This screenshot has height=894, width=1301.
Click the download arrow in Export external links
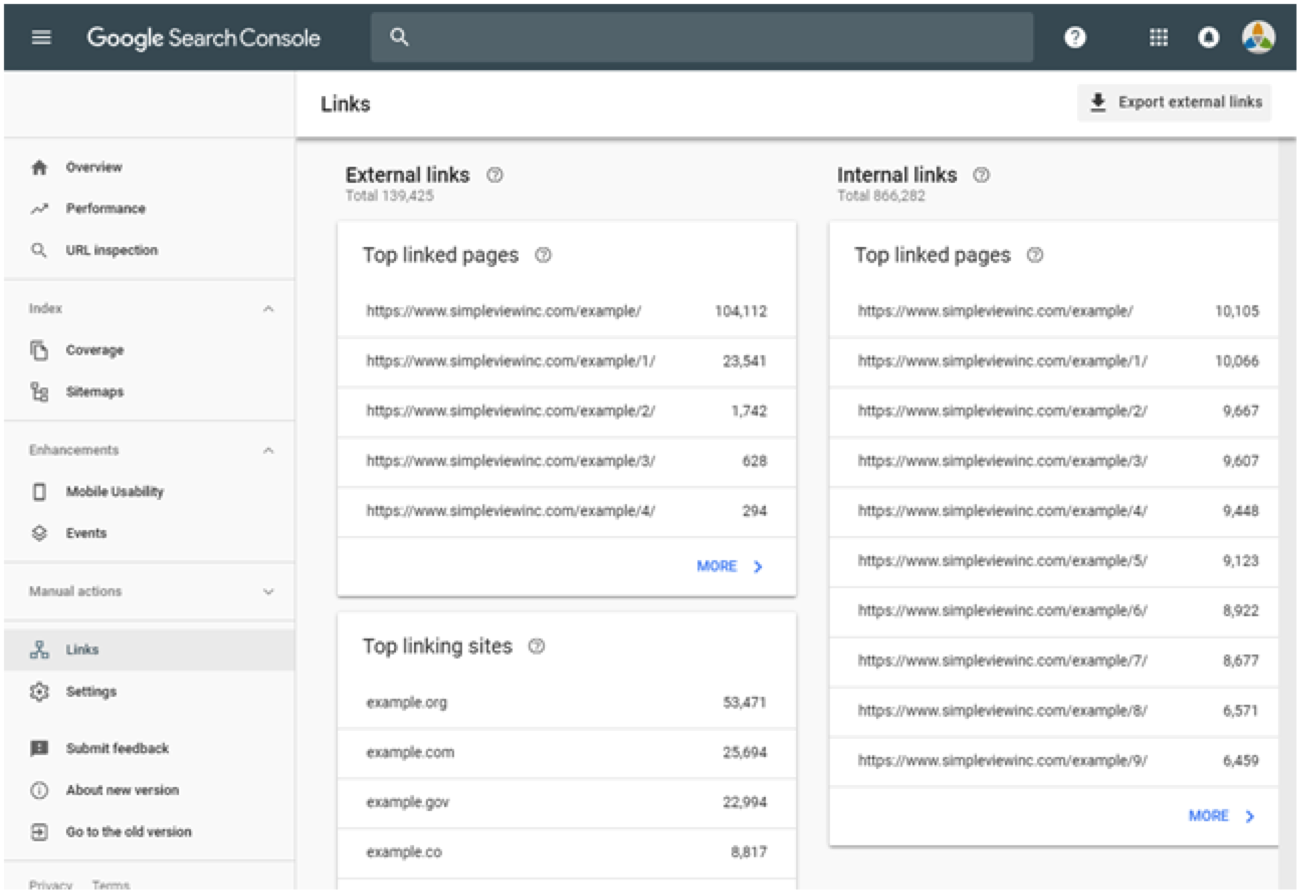pos(1097,102)
